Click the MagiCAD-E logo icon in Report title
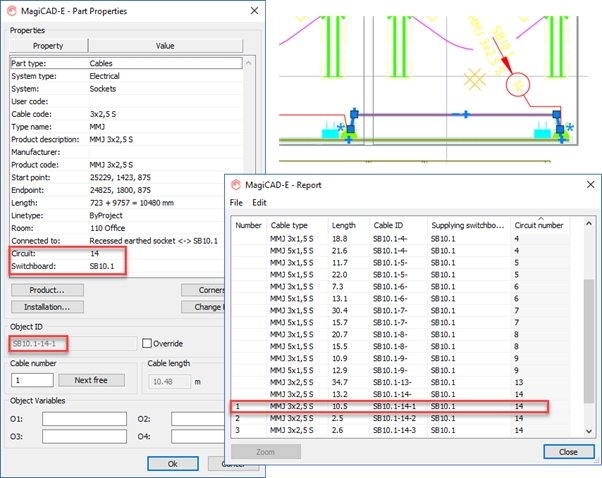Viewport: 602px width, 478px height. [236, 185]
